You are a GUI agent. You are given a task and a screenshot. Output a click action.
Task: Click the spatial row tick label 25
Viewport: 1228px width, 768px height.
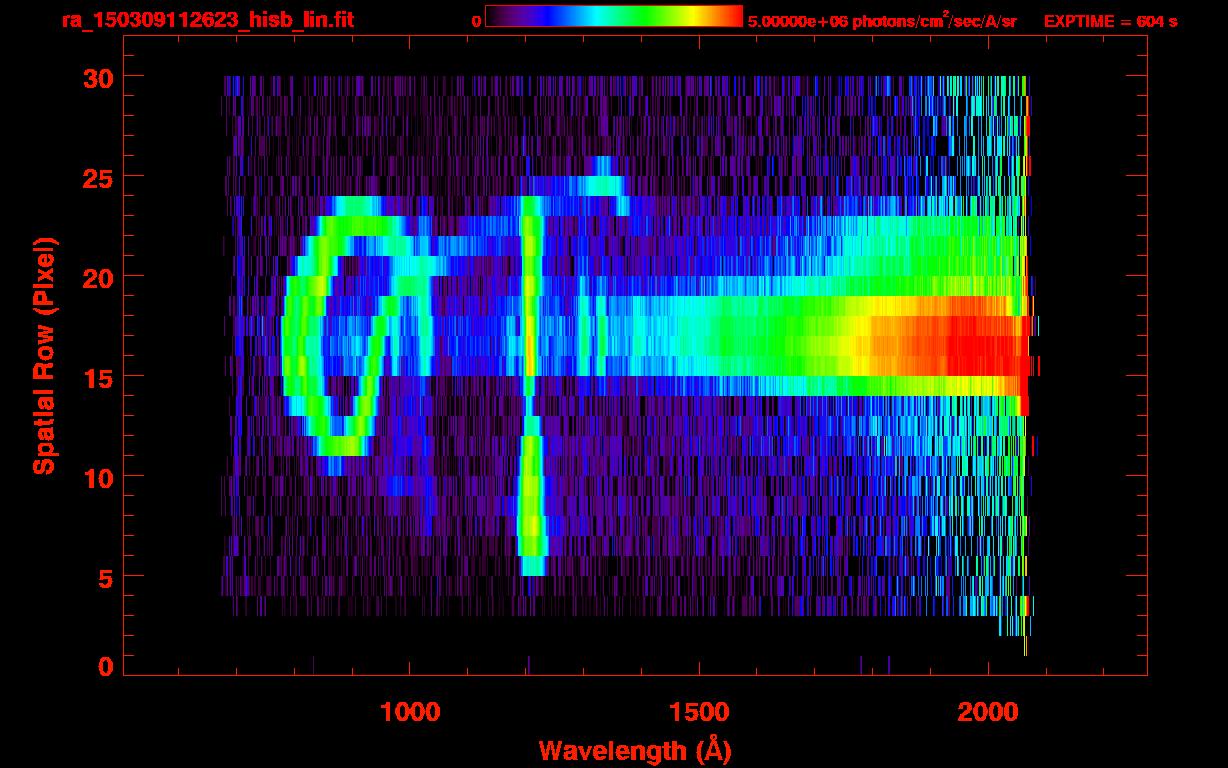tap(98, 177)
